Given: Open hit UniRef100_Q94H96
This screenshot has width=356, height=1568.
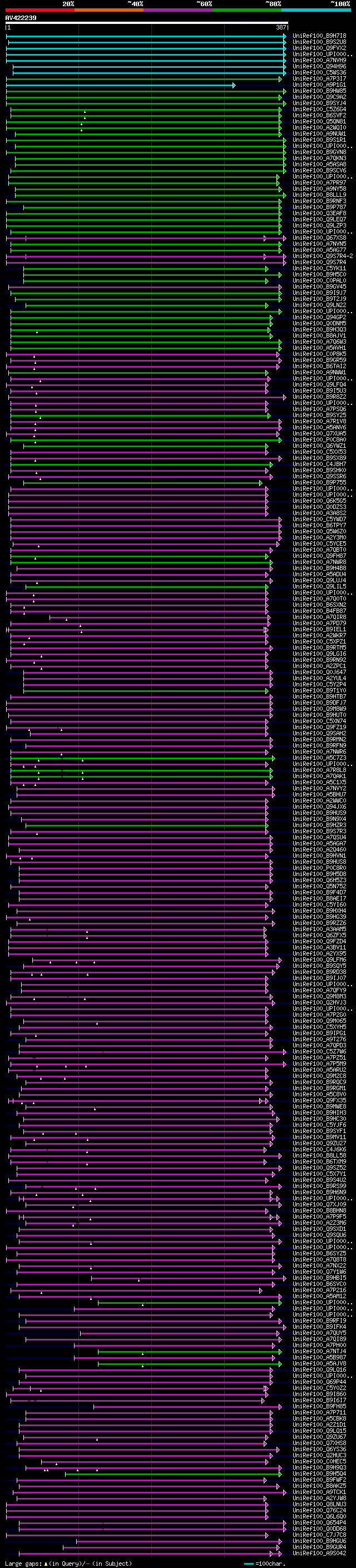Looking at the screenshot, I should click(x=319, y=66).
